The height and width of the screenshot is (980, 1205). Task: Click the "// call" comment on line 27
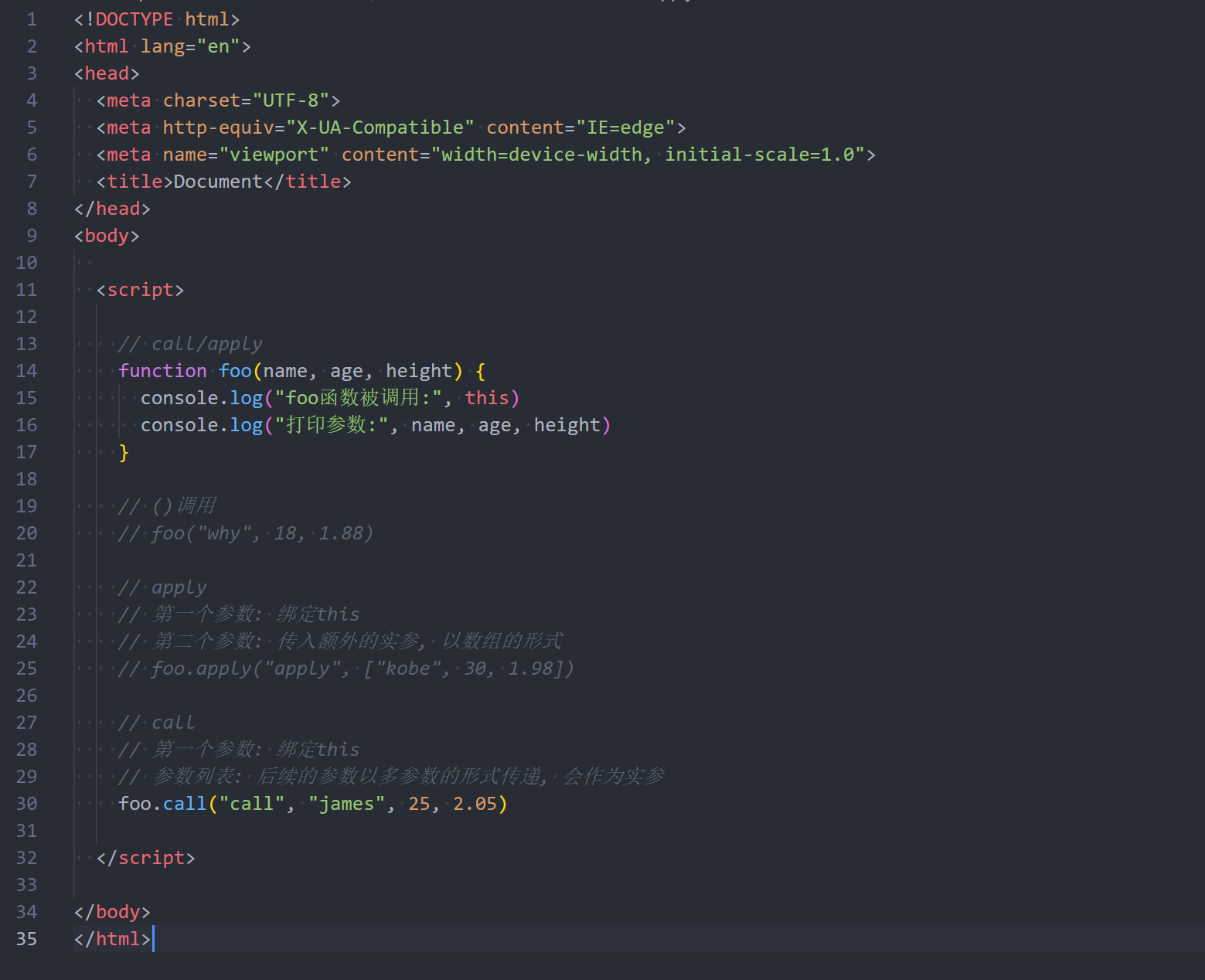point(157,723)
